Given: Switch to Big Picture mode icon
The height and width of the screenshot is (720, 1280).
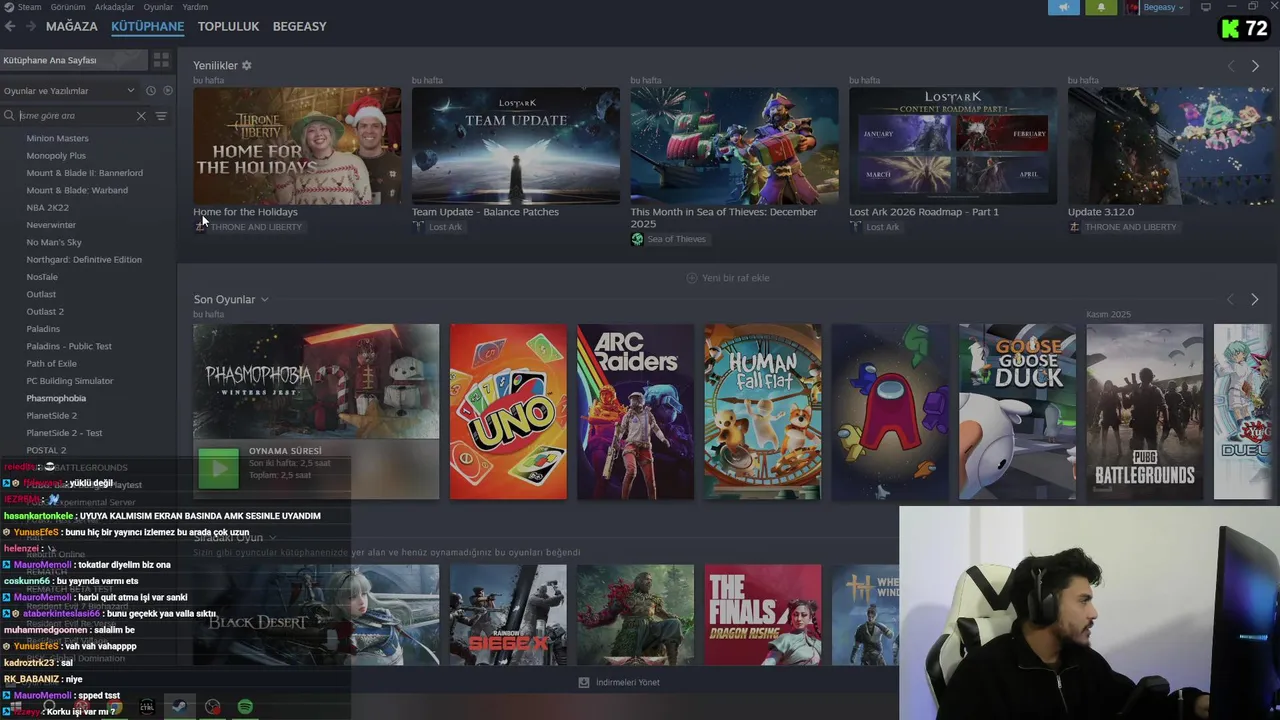Looking at the screenshot, I should 1206,7.
